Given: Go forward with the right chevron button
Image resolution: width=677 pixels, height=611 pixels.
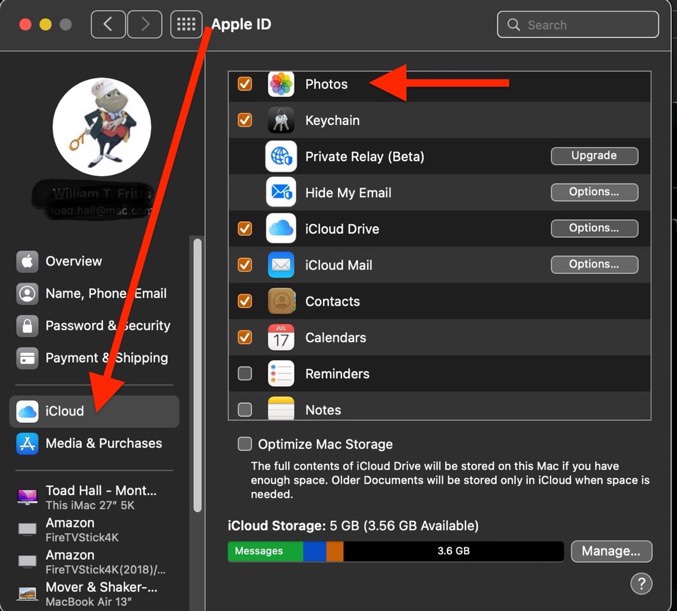Looking at the screenshot, I should pyautogui.click(x=145, y=24).
